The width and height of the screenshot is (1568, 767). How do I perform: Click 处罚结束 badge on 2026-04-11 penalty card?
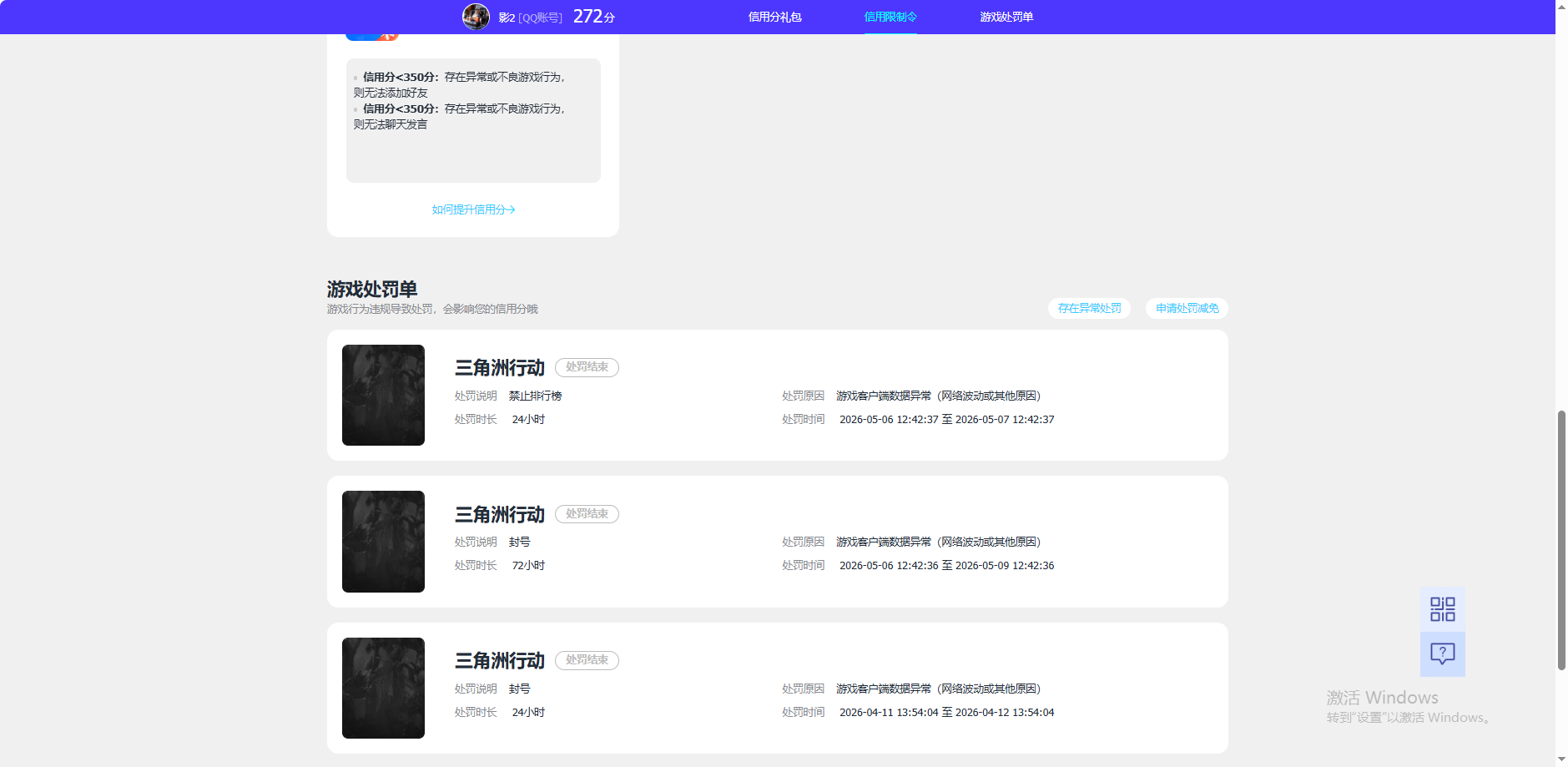pos(587,660)
